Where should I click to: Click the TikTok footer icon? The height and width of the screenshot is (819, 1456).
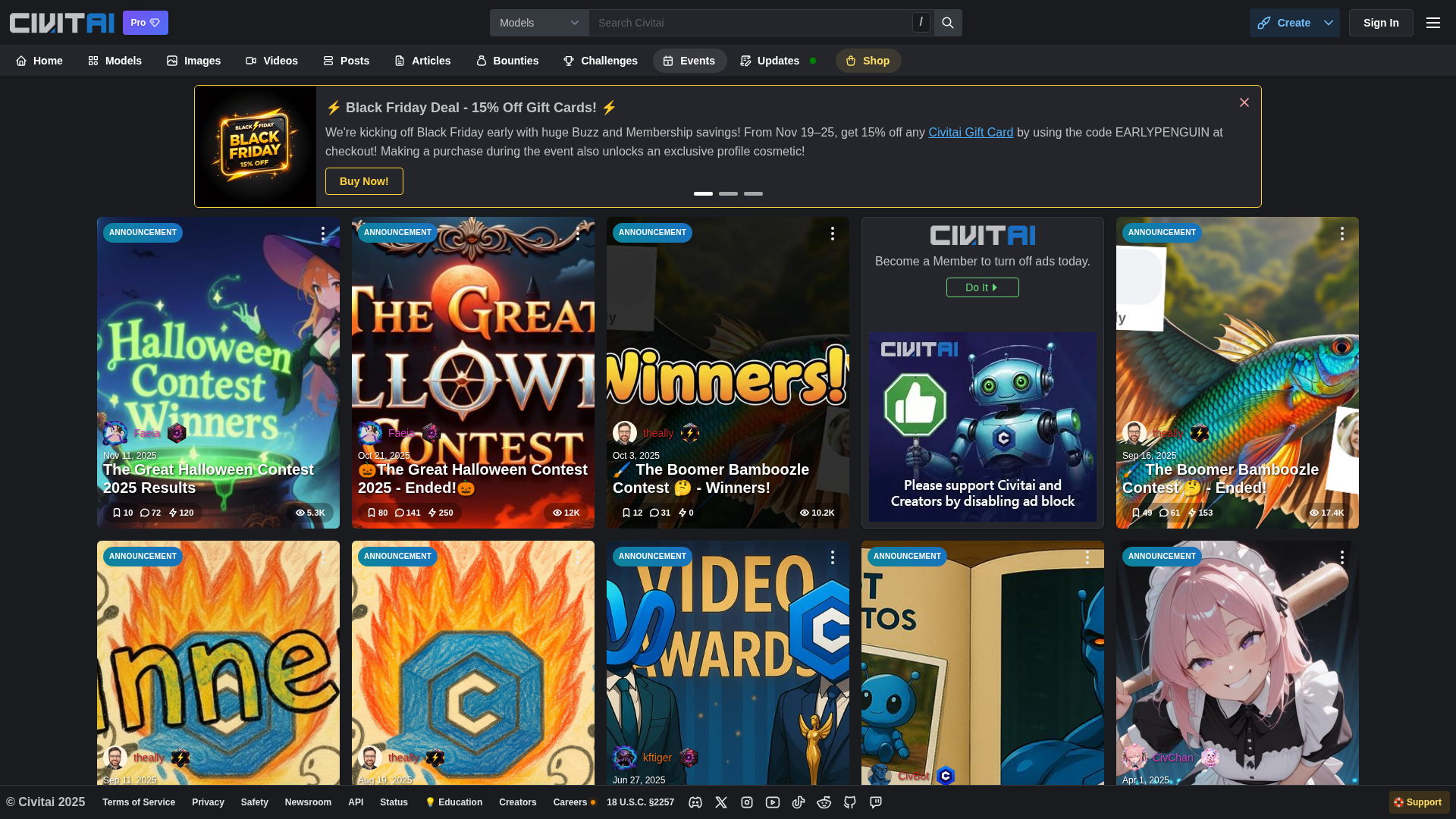pyautogui.click(x=799, y=802)
